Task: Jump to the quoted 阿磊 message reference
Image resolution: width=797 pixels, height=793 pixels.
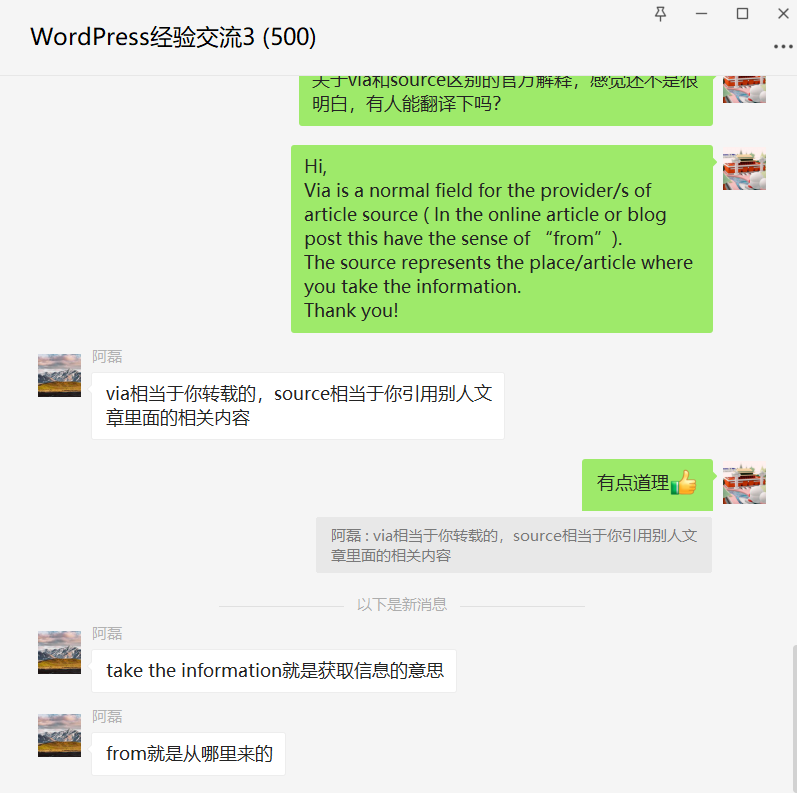Action: [514, 545]
